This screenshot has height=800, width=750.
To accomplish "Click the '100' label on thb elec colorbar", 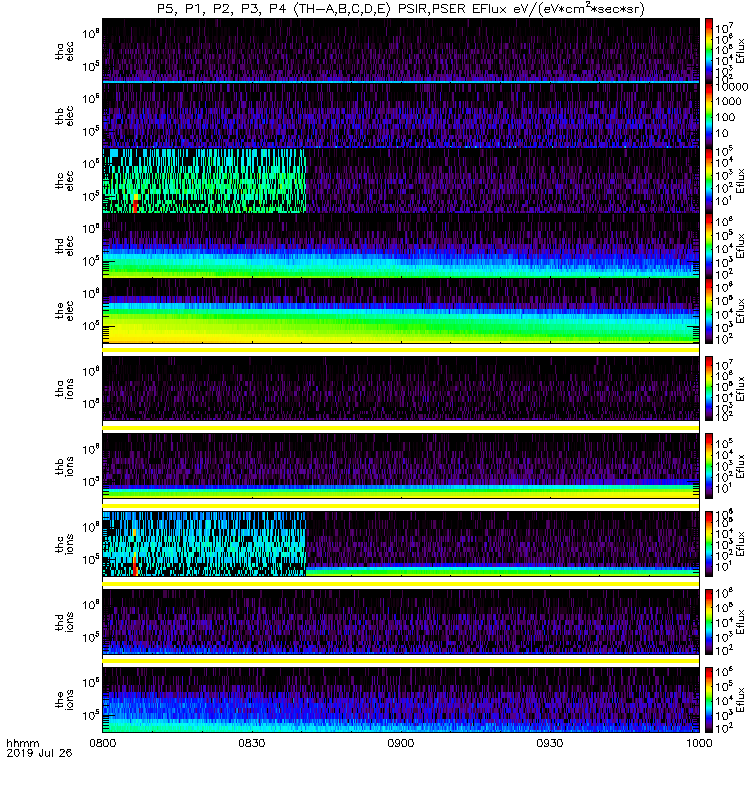I will [725, 117].
